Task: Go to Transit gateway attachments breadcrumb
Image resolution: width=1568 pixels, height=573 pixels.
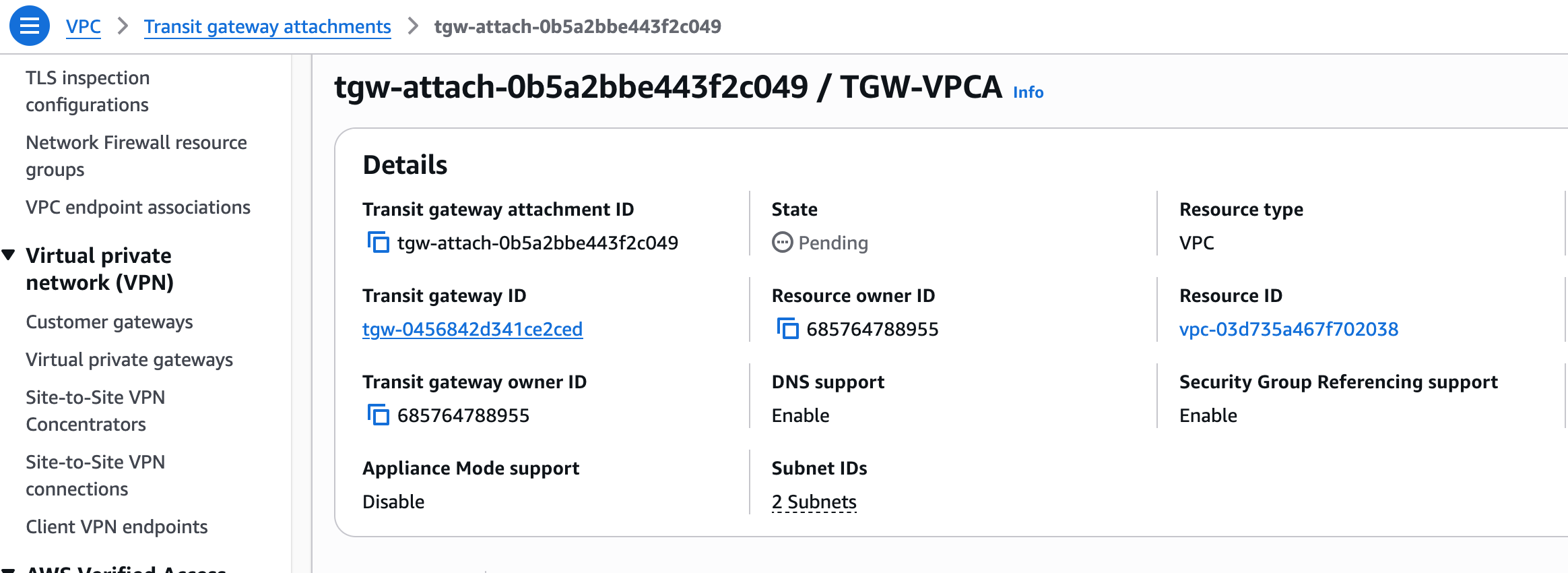Action: 267,26
